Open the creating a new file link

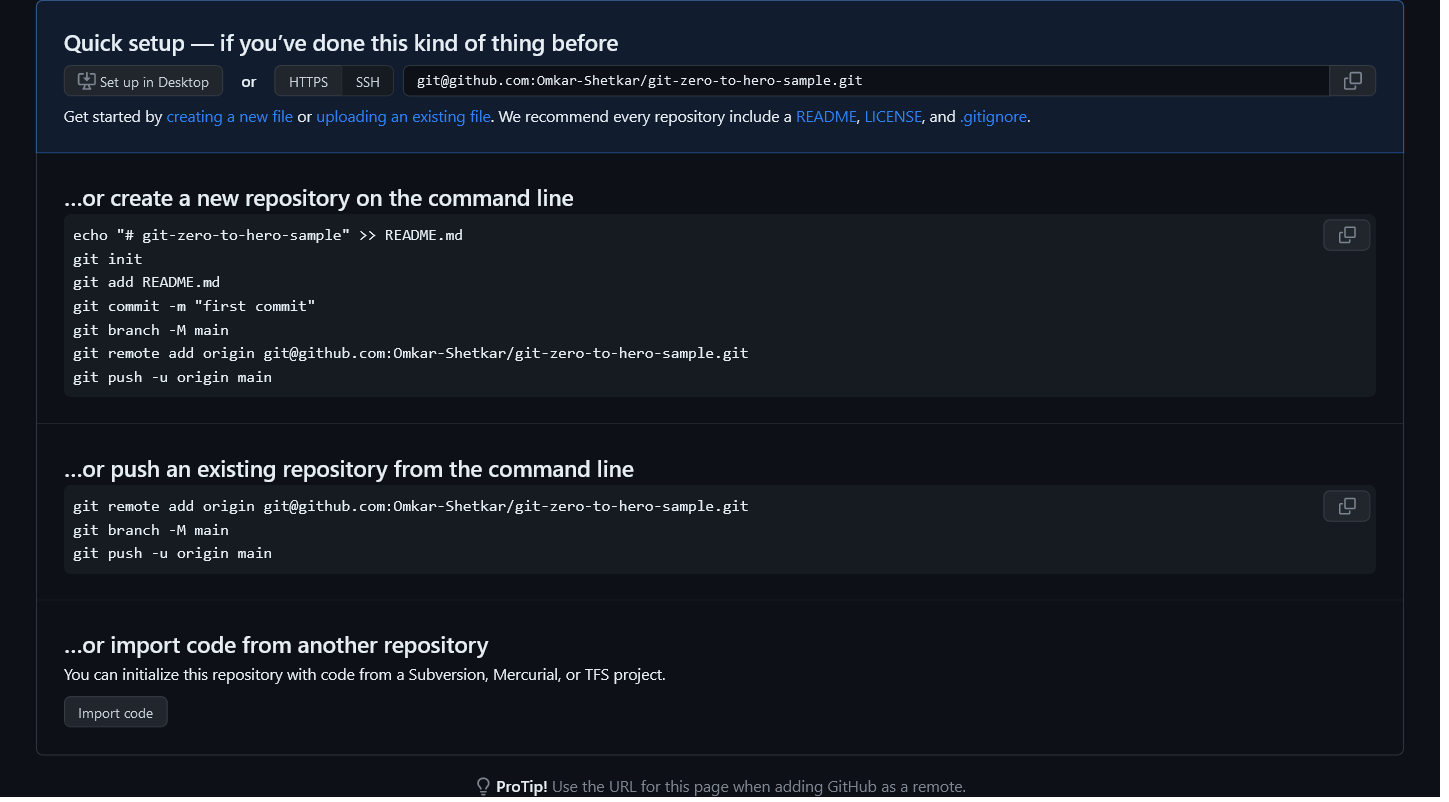click(x=229, y=117)
